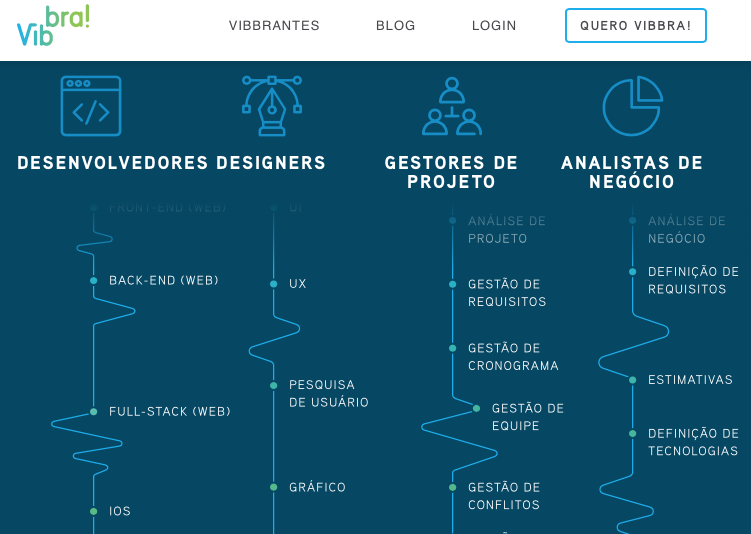Viewport: 751px width, 534px height.
Task: Go to the Blog page
Action: 395,26
